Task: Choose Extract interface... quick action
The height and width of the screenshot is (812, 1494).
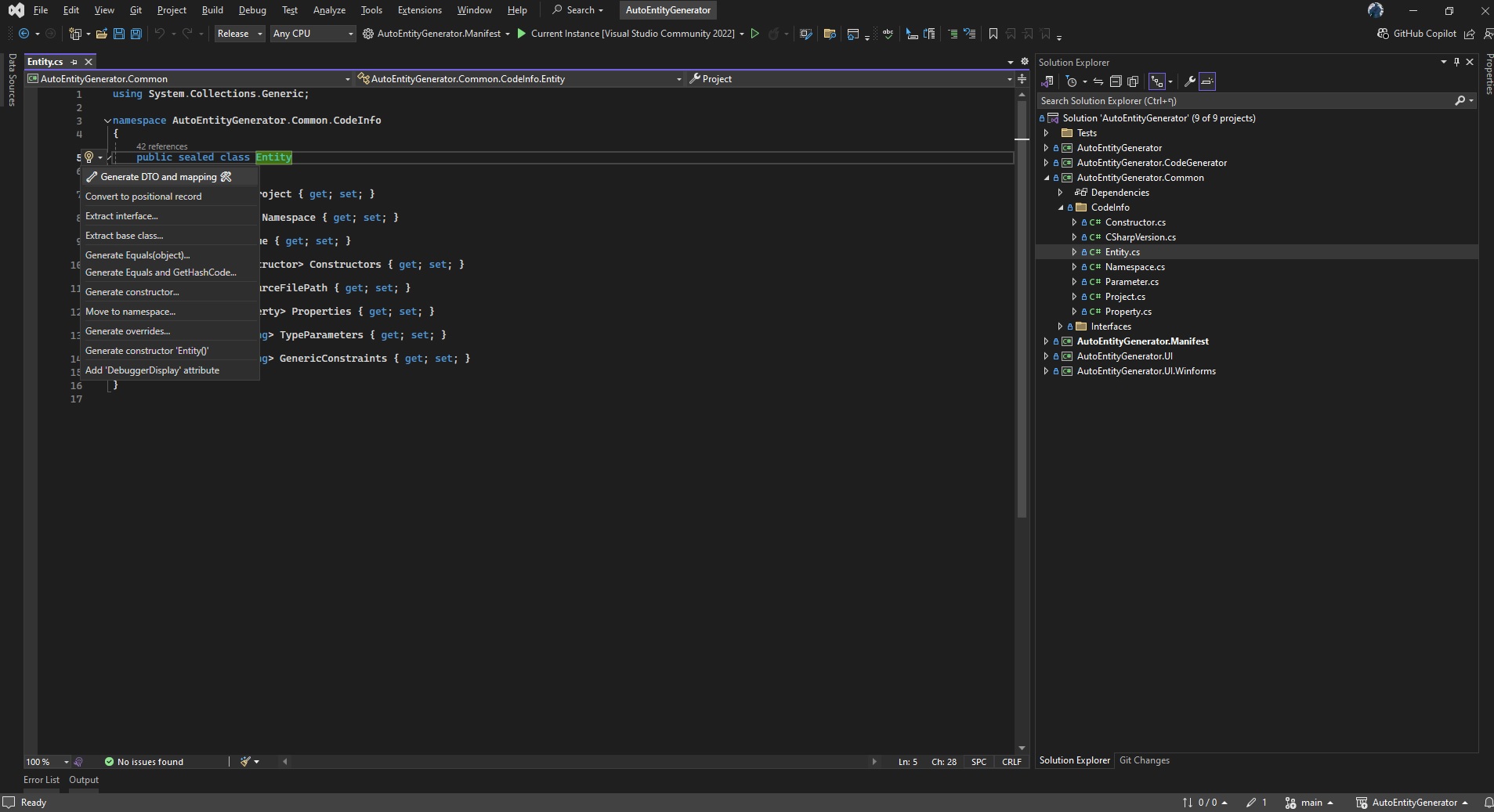Action: [170, 216]
